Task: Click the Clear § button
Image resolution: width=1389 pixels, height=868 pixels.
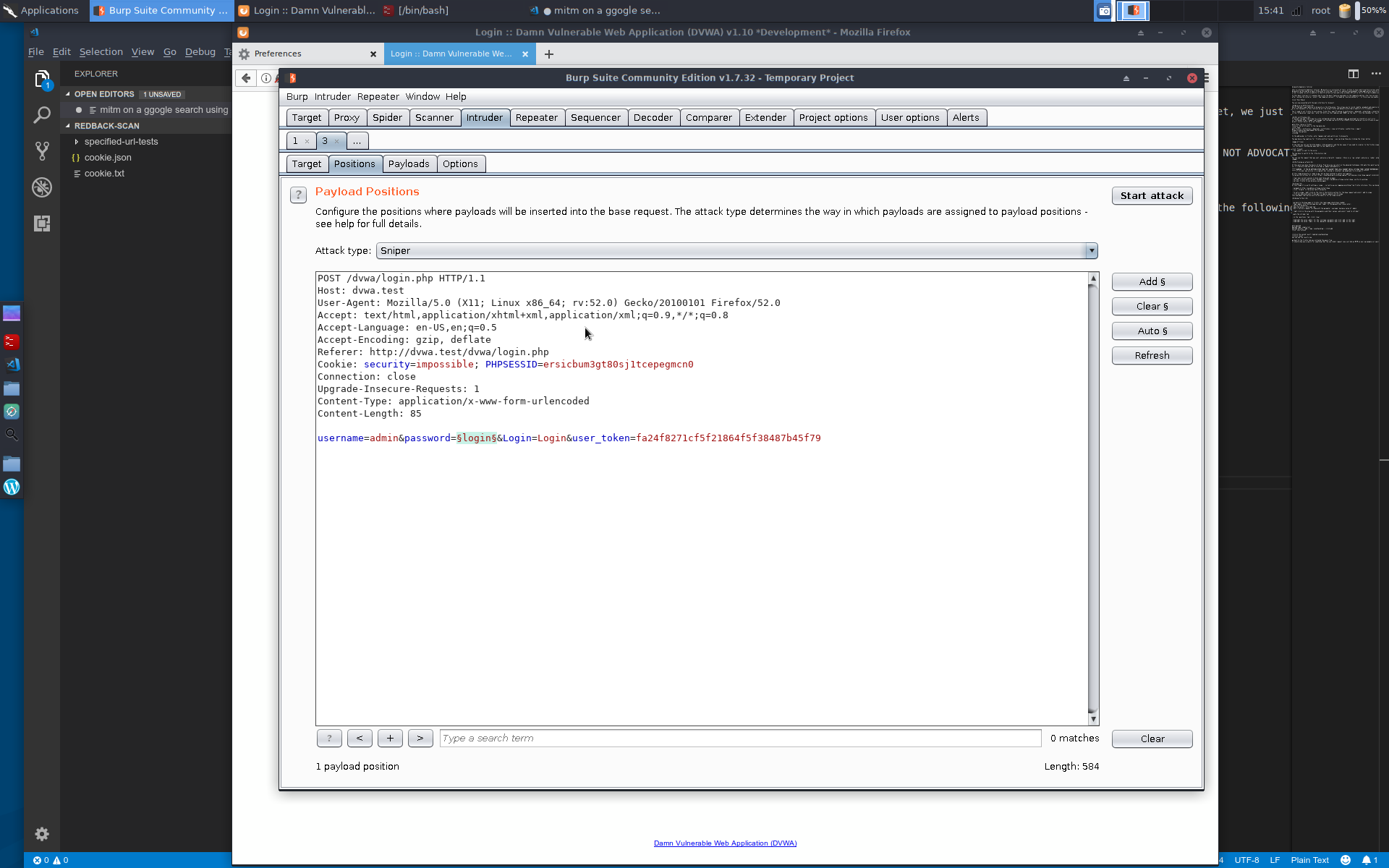Action: [1152, 307]
